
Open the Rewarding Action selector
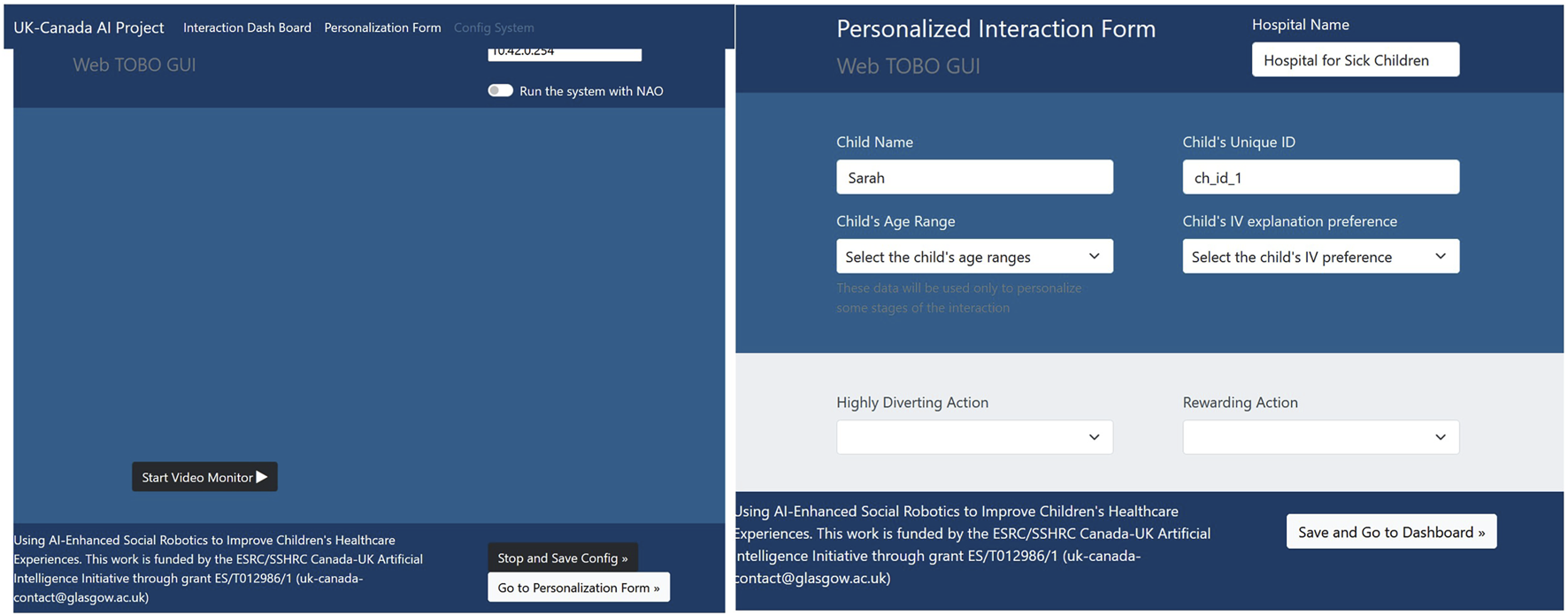1319,436
